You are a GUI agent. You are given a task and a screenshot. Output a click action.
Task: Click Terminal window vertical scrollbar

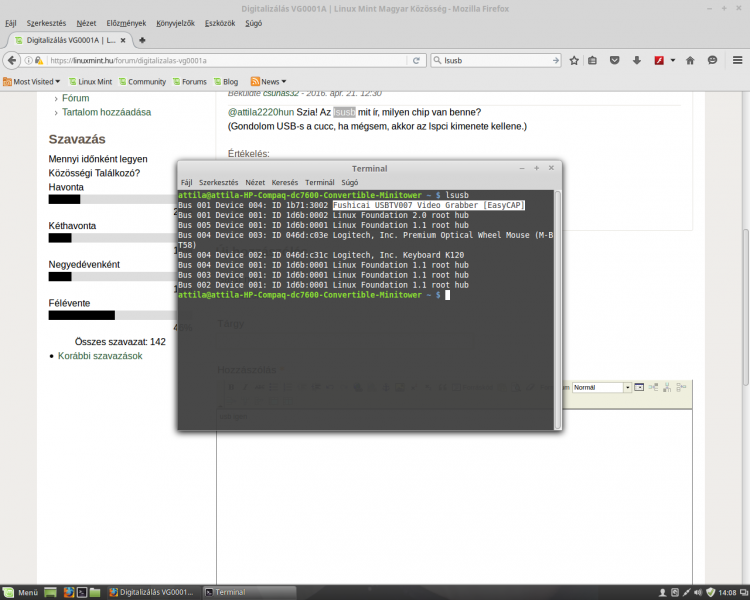557,309
